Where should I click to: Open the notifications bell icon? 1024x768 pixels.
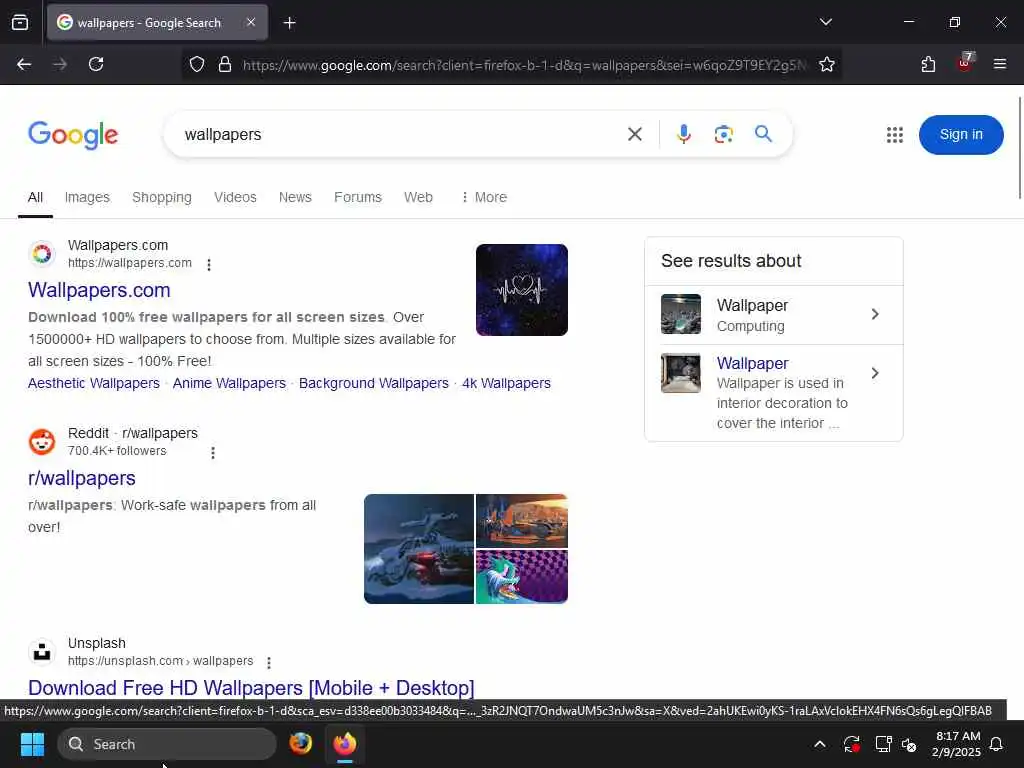pos(997,744)
